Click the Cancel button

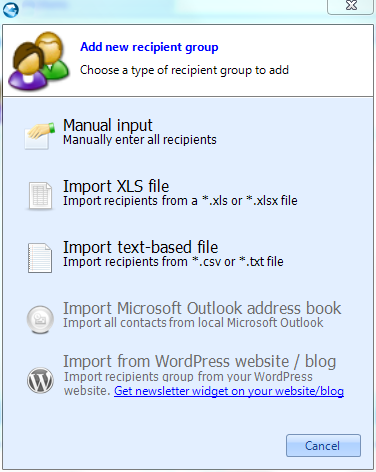pos(323,446)
